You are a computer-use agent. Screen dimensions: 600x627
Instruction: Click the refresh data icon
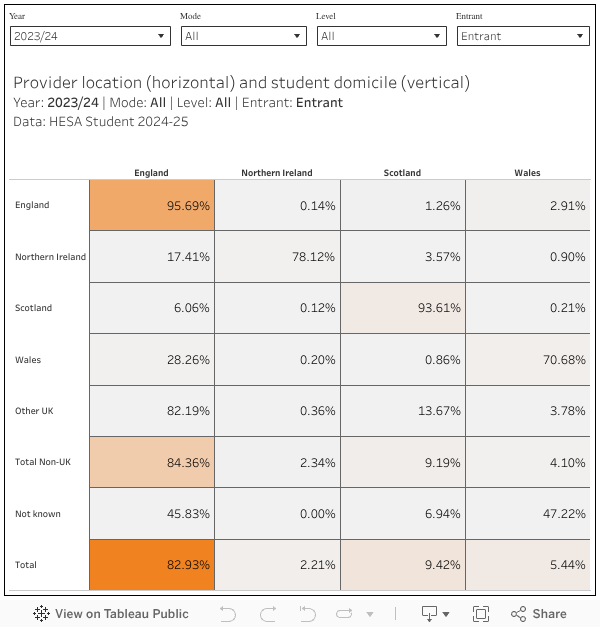[x=346, y=613]
